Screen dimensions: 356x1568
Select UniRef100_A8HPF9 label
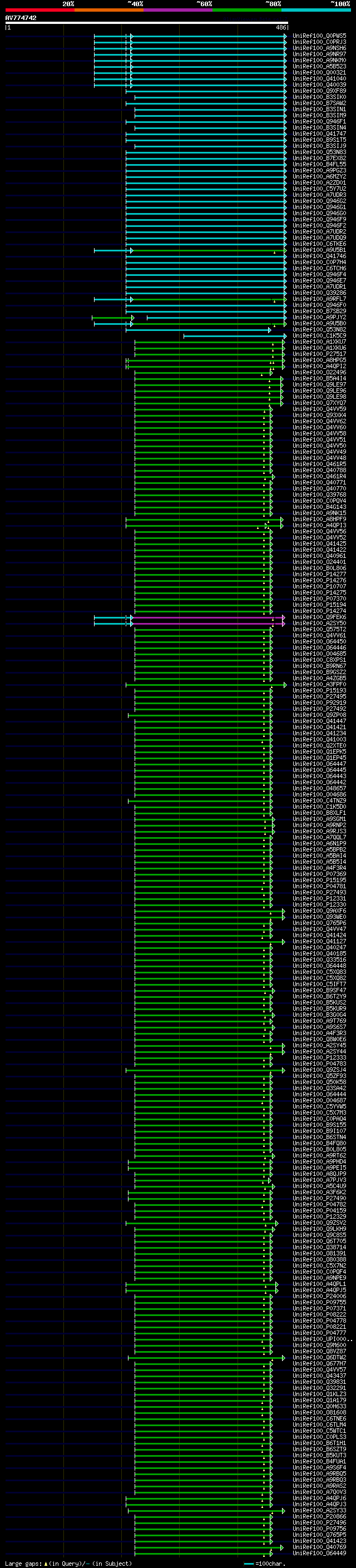coord(319,519)
